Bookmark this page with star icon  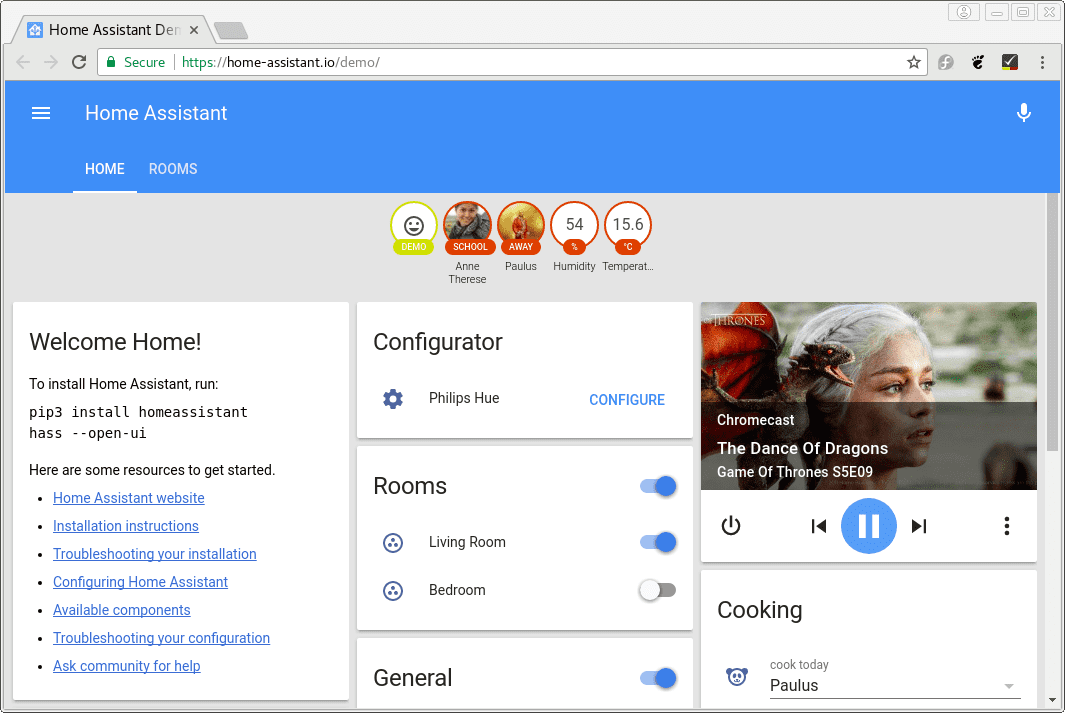913,62
